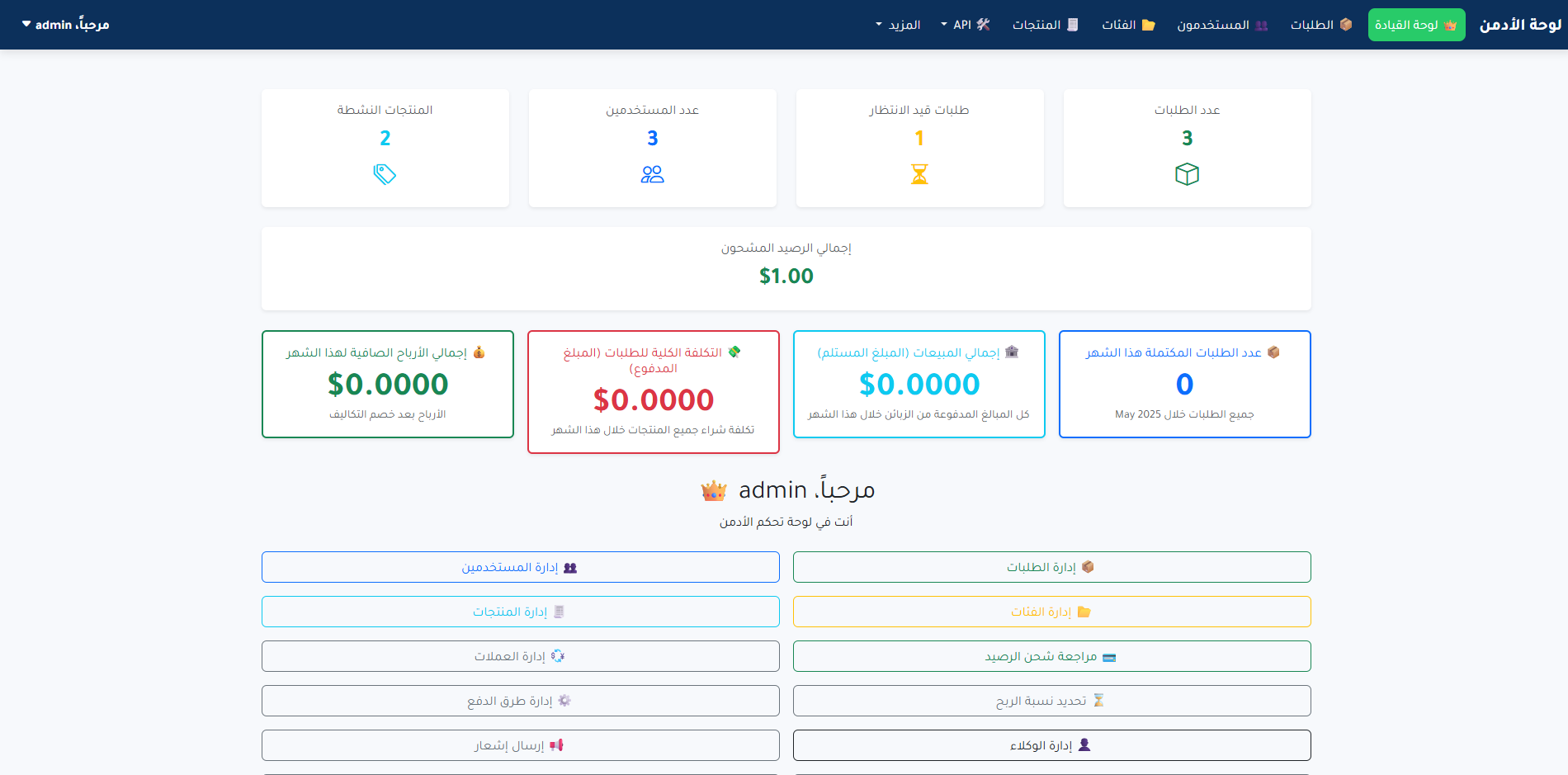Click the folder icon beside الفئات in navbar
The image size is (1568, 775).
pyautogui.click(x=1149, y=25)
